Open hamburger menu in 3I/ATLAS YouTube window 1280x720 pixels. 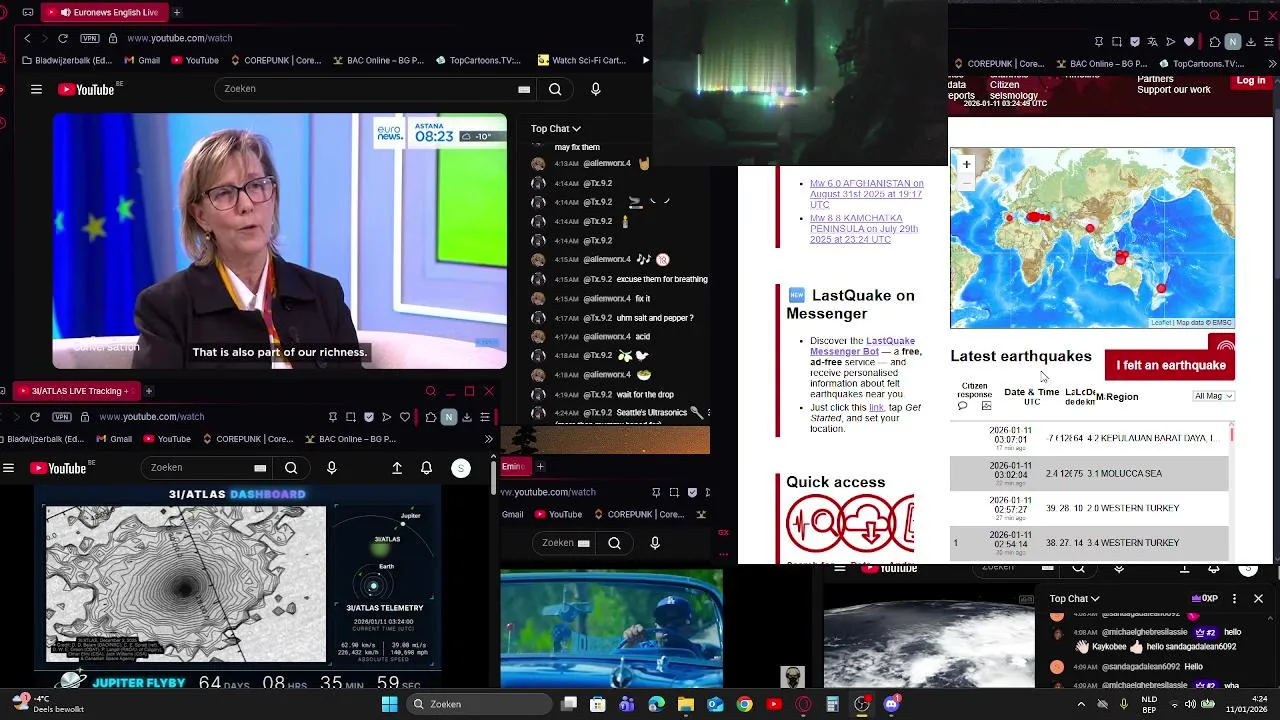tap(8, 468)
